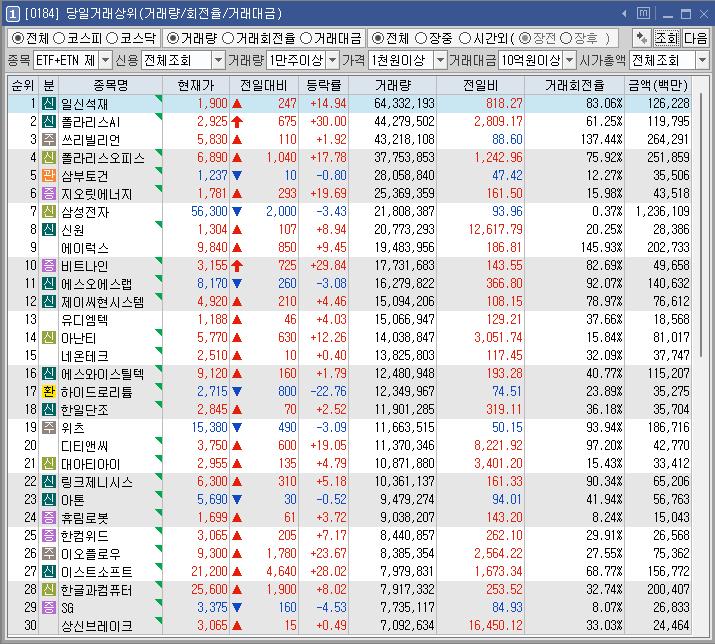This screenshot has width=715, height=644.
Task: Open the 거래량 1만주이상 dropdown
Action: point(333,60)
